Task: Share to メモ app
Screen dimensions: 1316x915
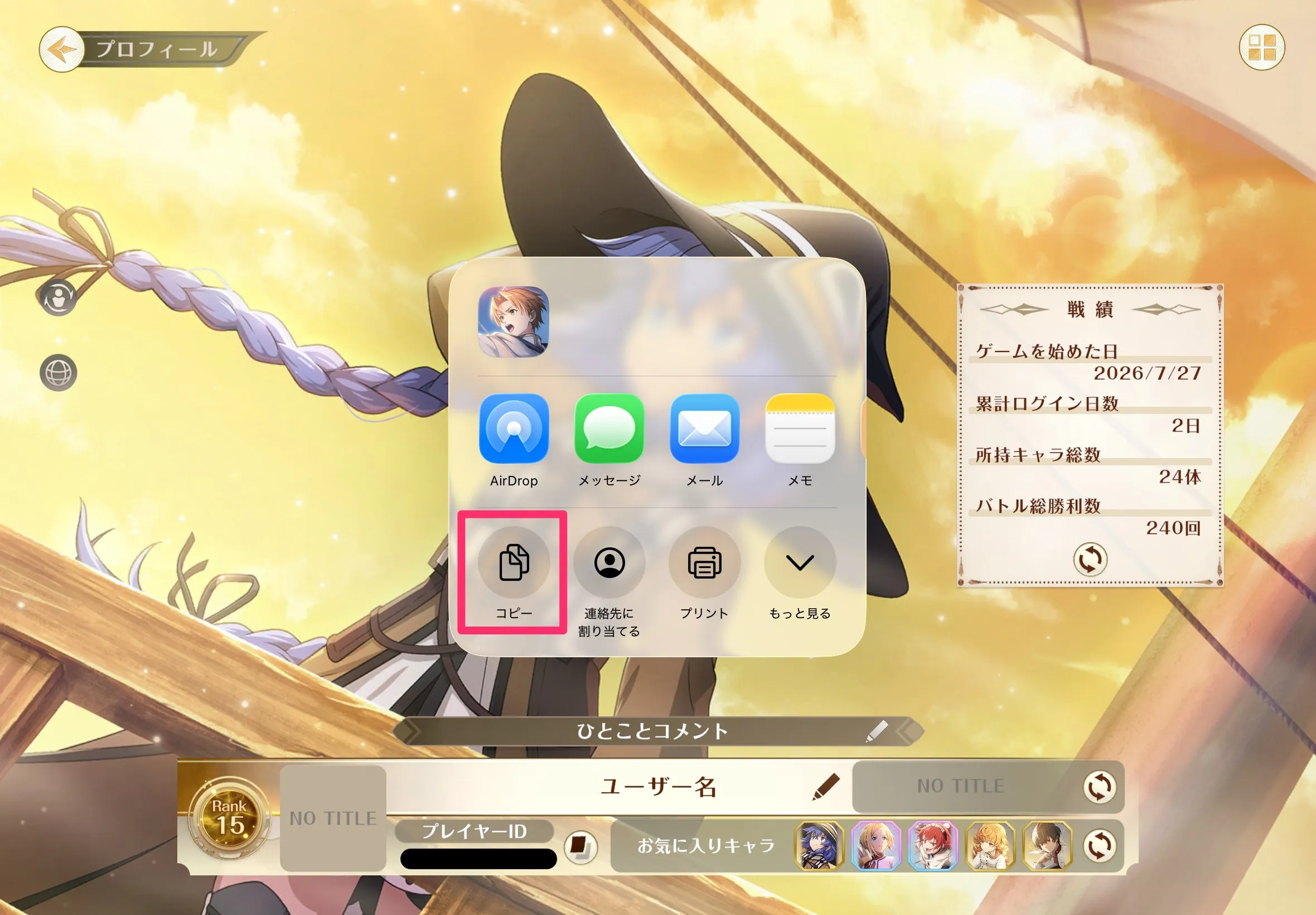Action: 800,440
